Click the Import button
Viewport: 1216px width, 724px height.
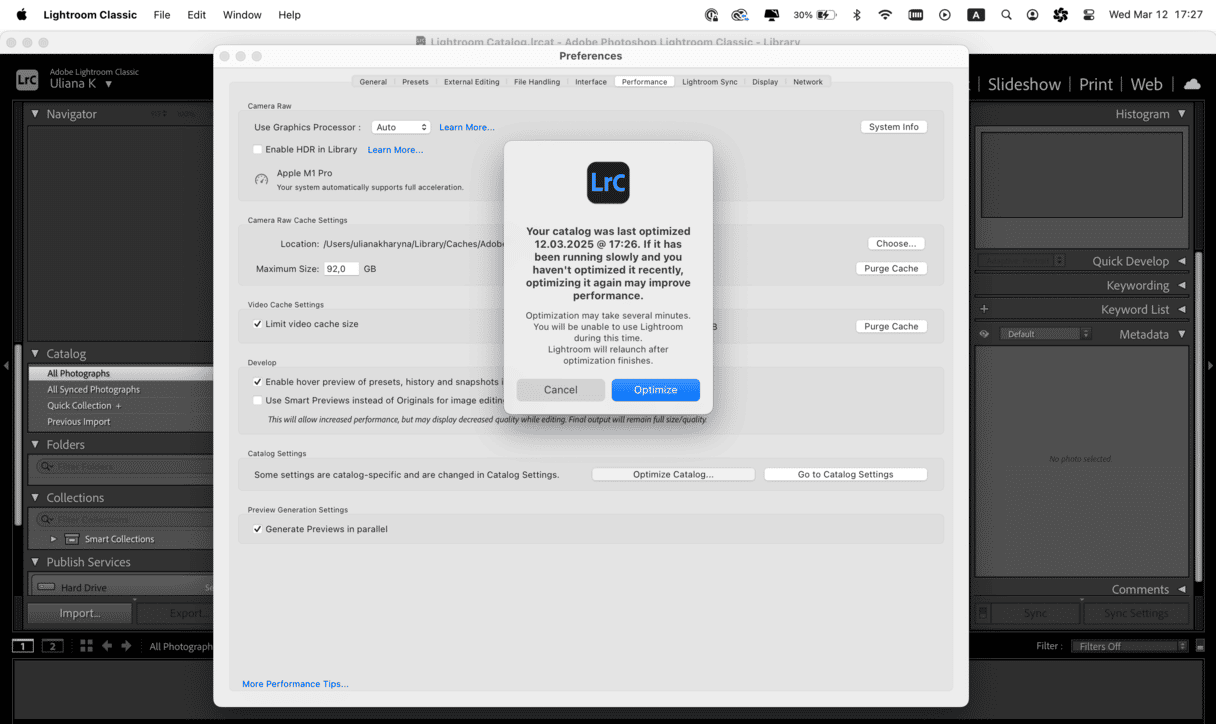[80, 613]
